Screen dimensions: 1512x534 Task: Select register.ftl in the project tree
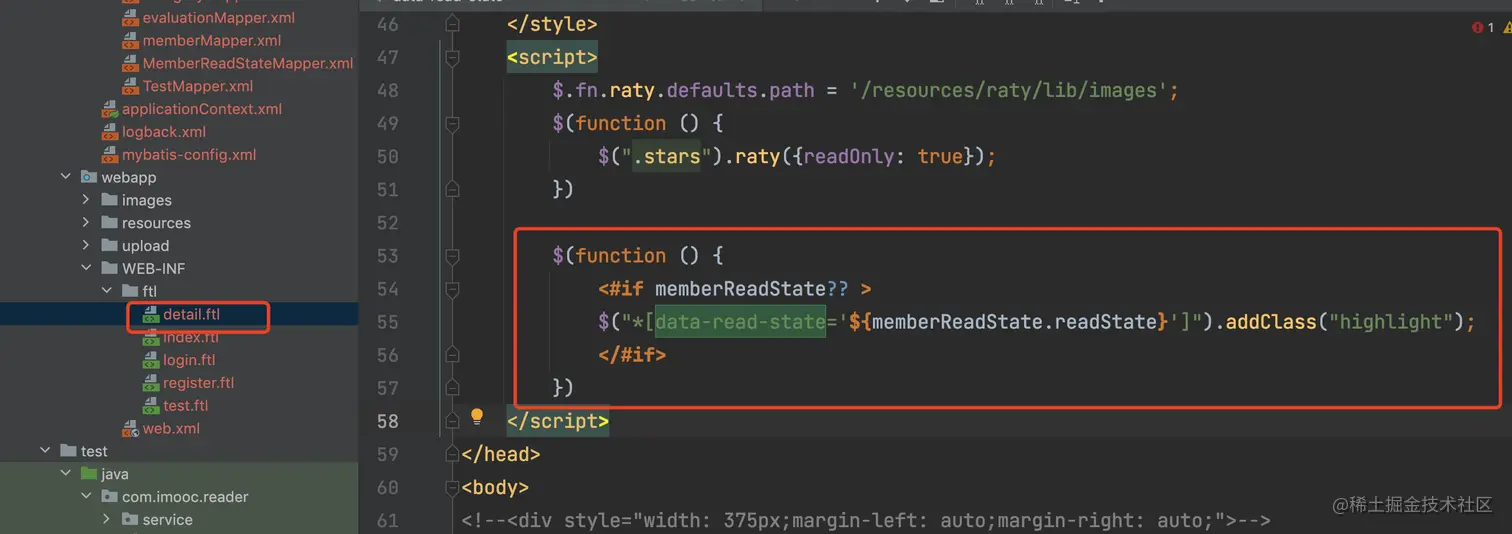click(199, 383)
